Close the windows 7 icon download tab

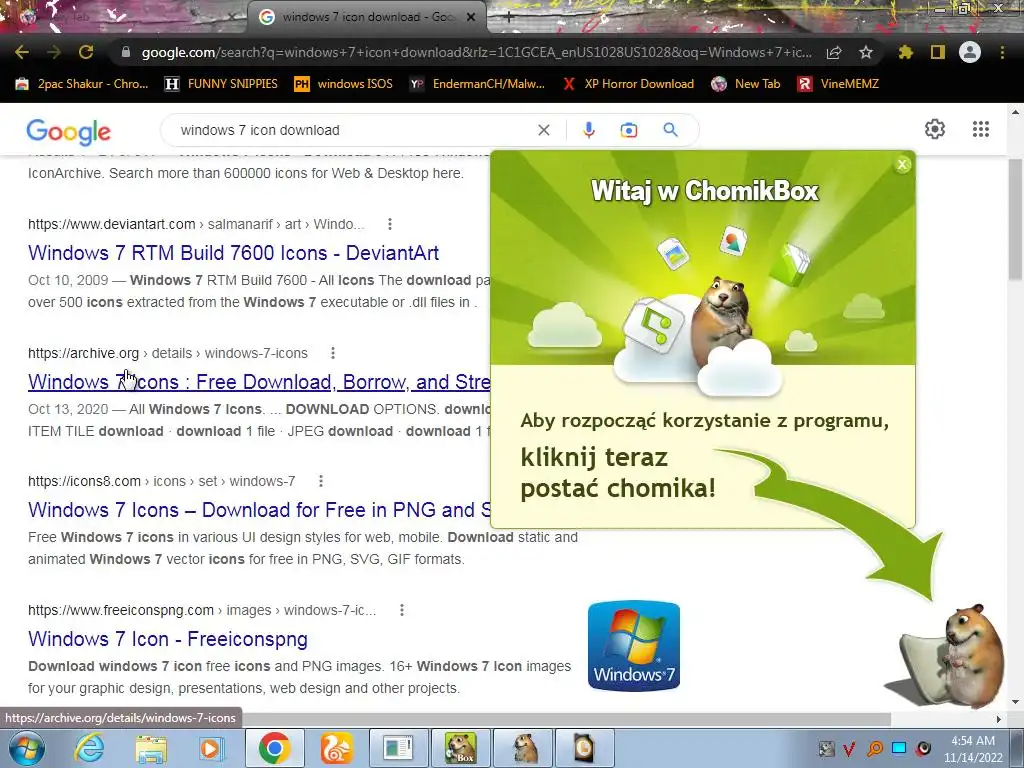pyautogui.click(x=471, y=18)
